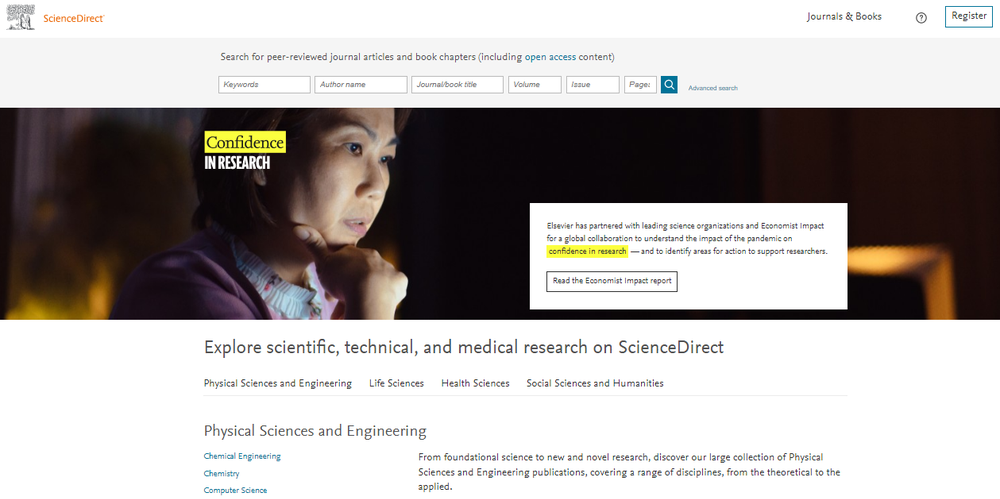
Task: Follow the open access link
Action: (x=550, y=57)
